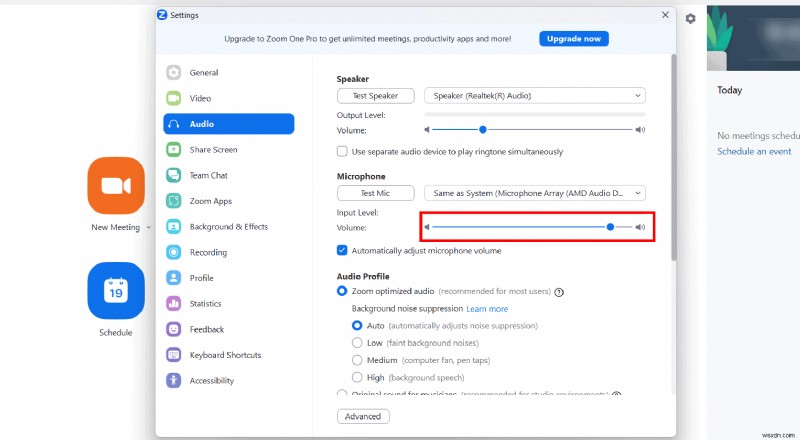This screenshot has width=800, height=440.
Task: Go to Team Chat settings
Action: click(229, 175)
